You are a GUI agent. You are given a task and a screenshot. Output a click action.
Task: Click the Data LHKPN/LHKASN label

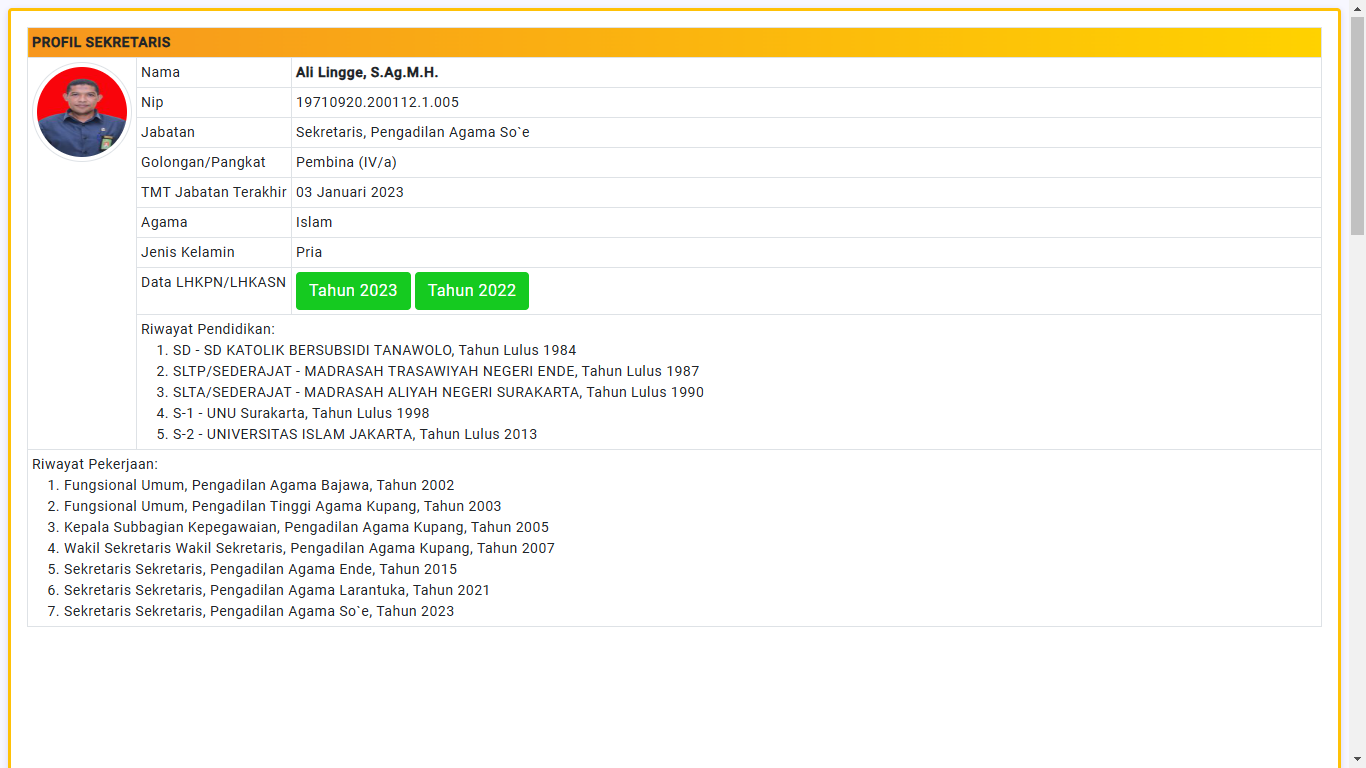(213, 283)
